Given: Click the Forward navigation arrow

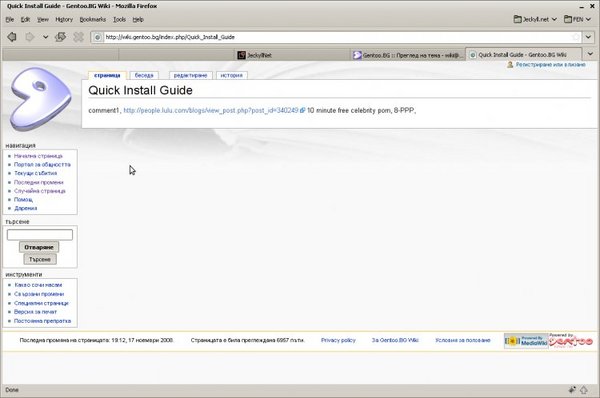Looking at the screenshot, I should (x=29, y=37).
